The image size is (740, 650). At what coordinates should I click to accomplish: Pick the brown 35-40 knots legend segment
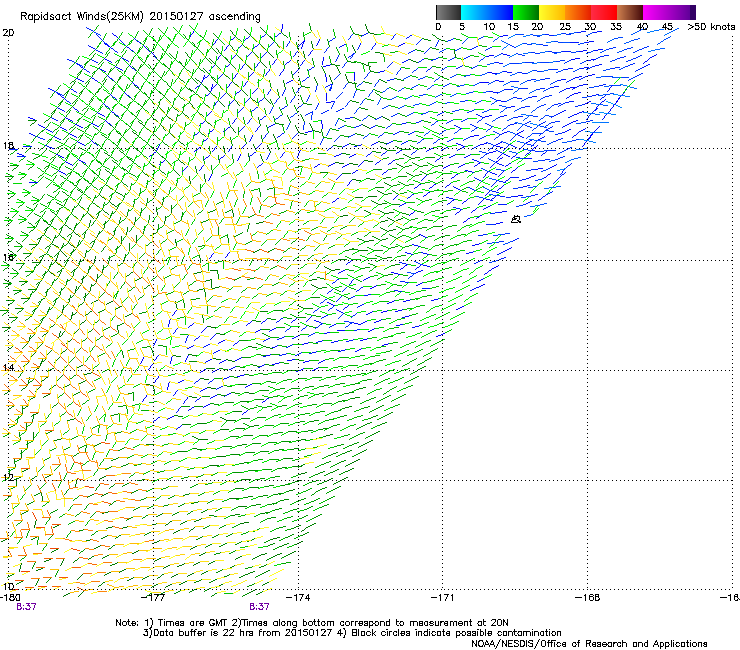[630, 12]
